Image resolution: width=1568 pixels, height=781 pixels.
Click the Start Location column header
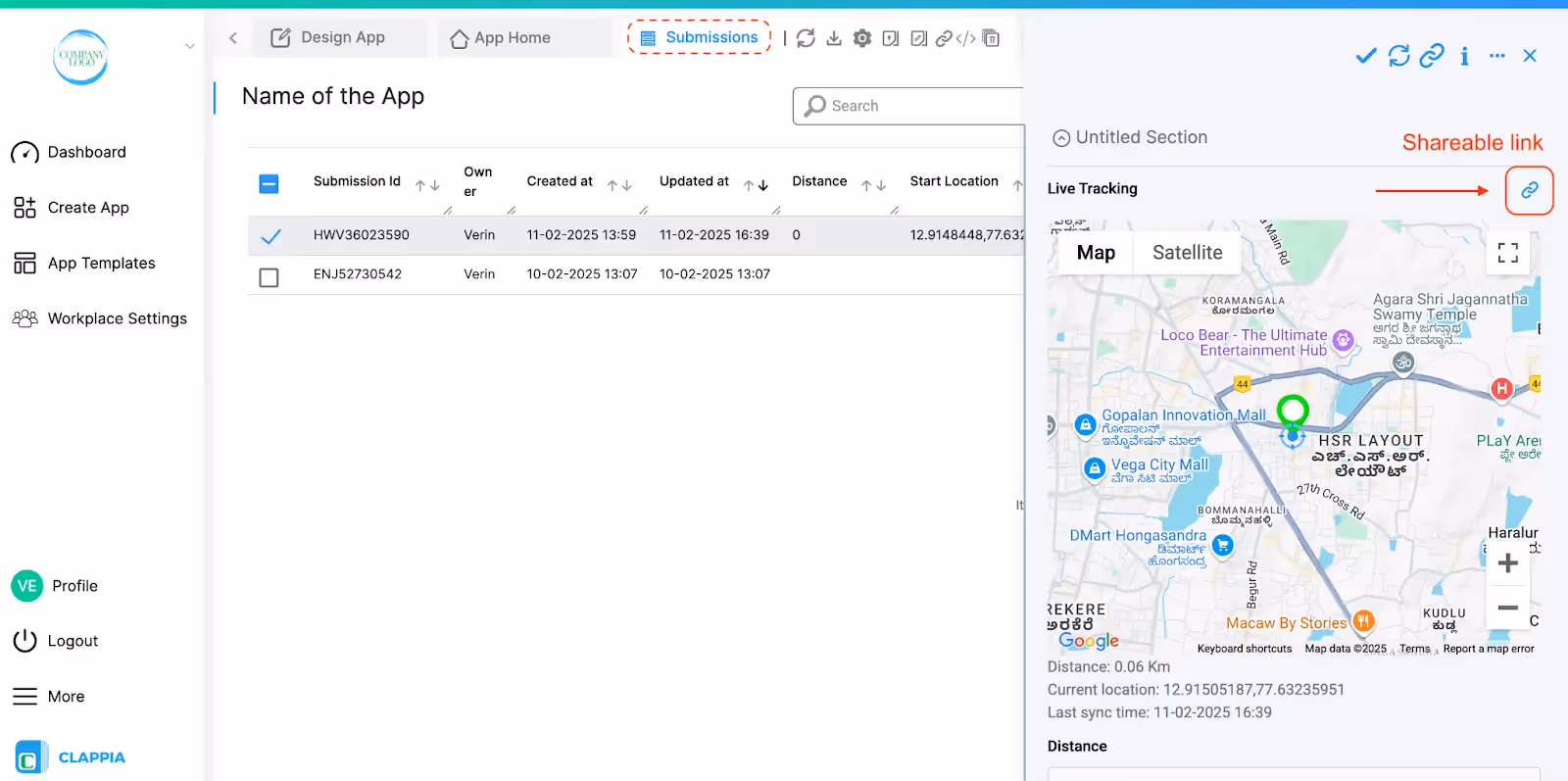[955, 181]
